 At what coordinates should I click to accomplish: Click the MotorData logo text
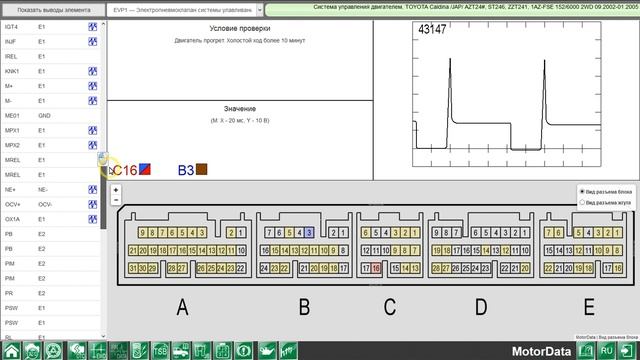click(x=541, y=351)
